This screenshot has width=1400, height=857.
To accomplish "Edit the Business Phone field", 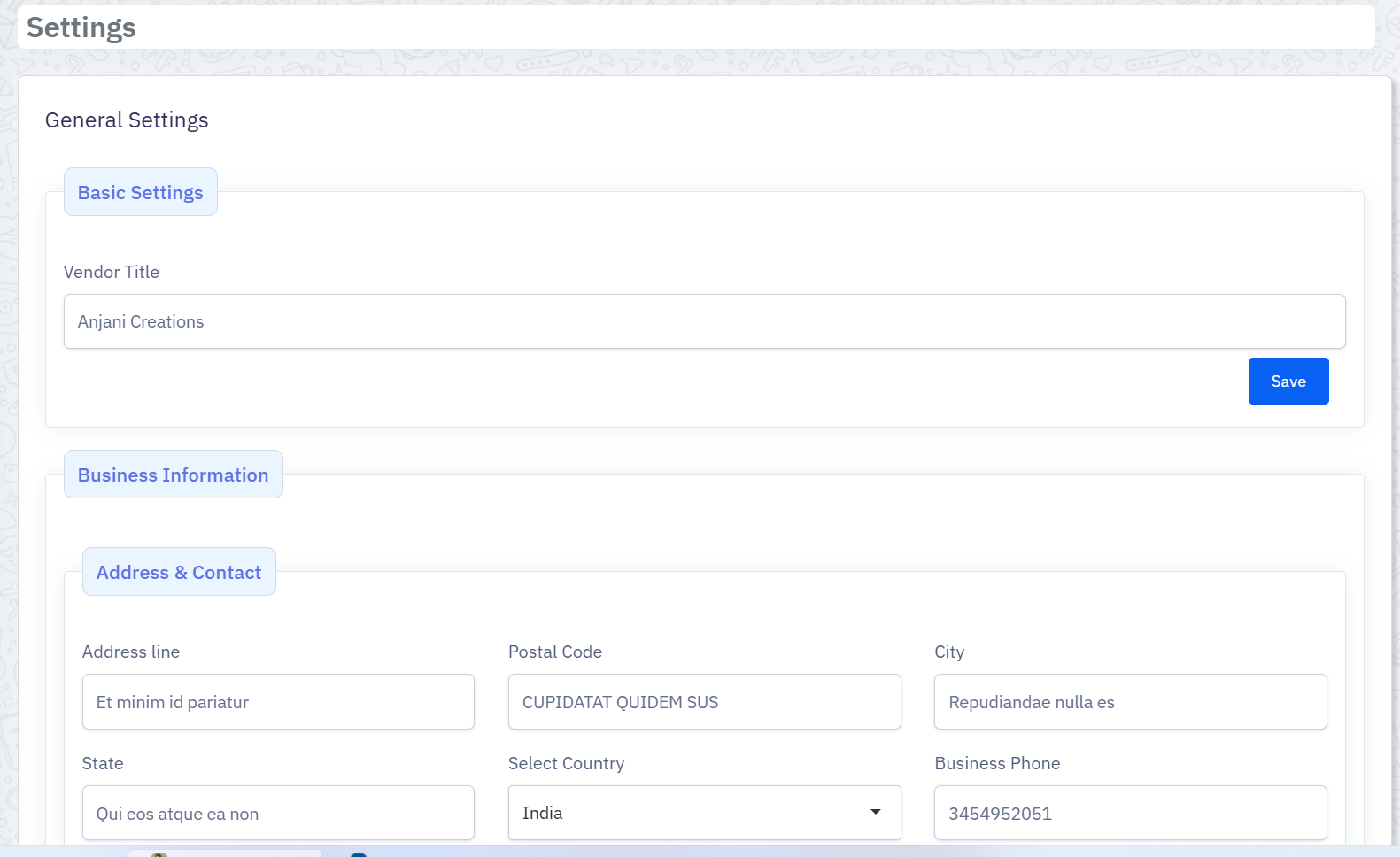I will pos(1130,813).
